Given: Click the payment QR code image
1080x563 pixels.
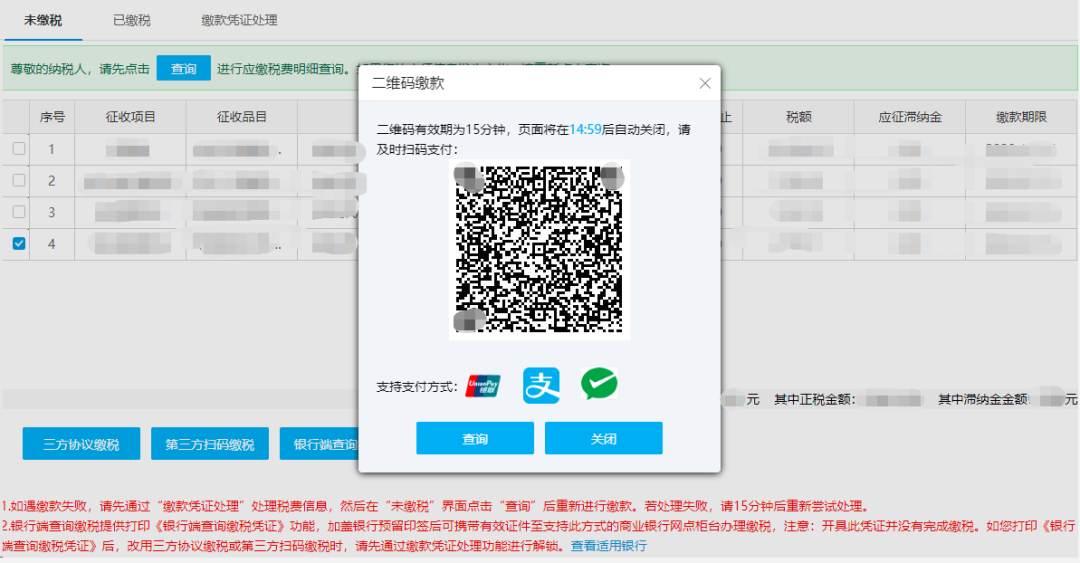Looking at the screenshot, I should click(539, 249).
